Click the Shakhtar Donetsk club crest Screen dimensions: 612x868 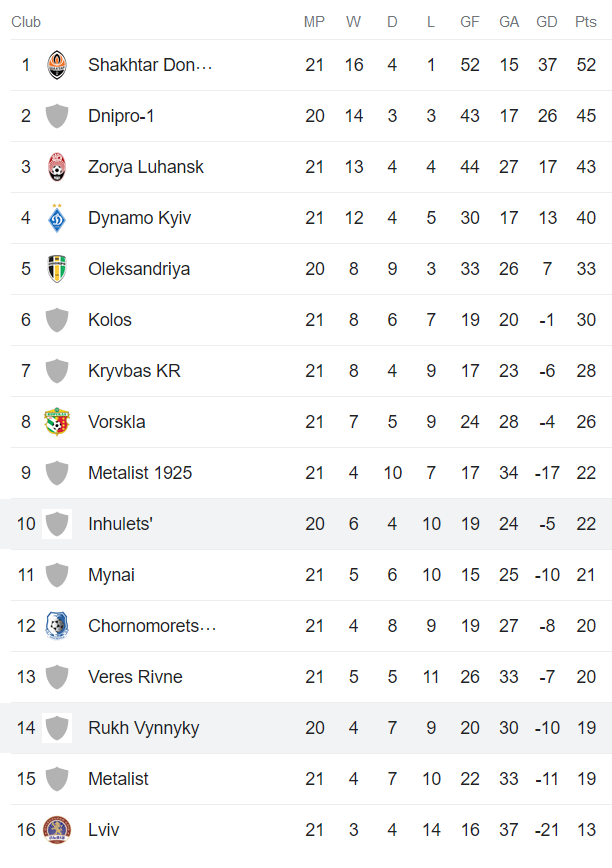[x=57, y=65]
